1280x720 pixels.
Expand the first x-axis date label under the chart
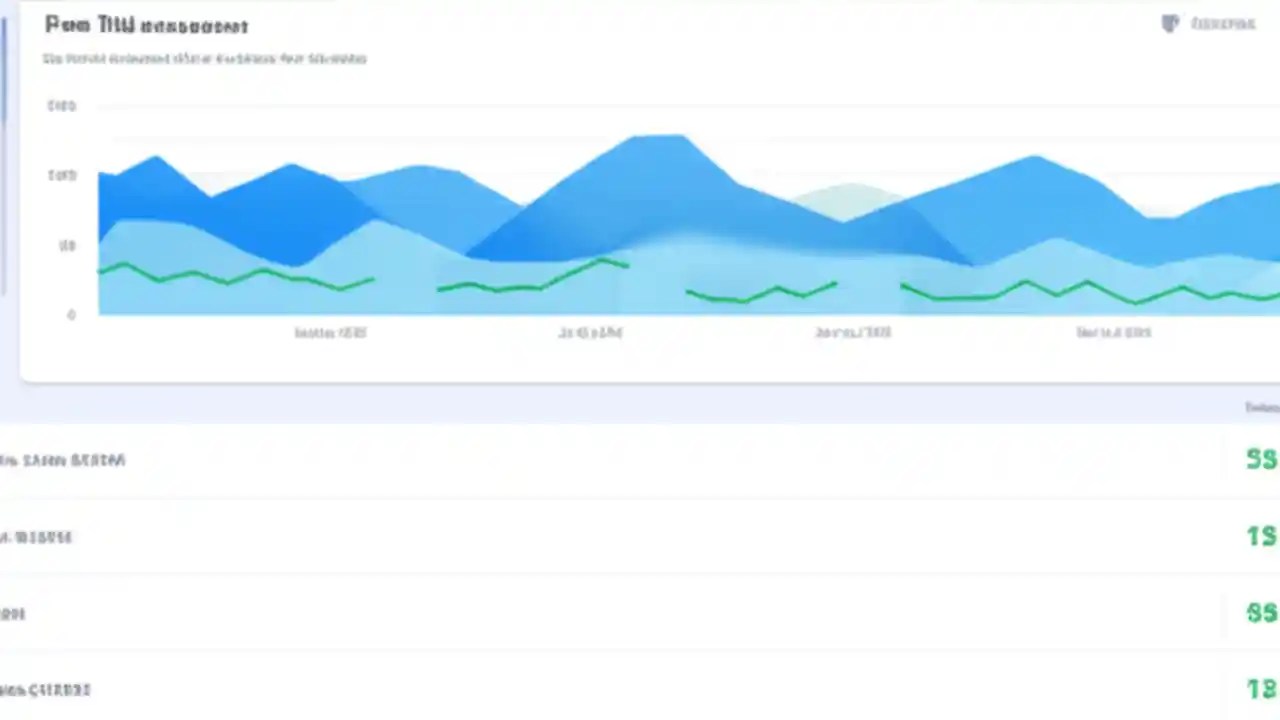330,333
